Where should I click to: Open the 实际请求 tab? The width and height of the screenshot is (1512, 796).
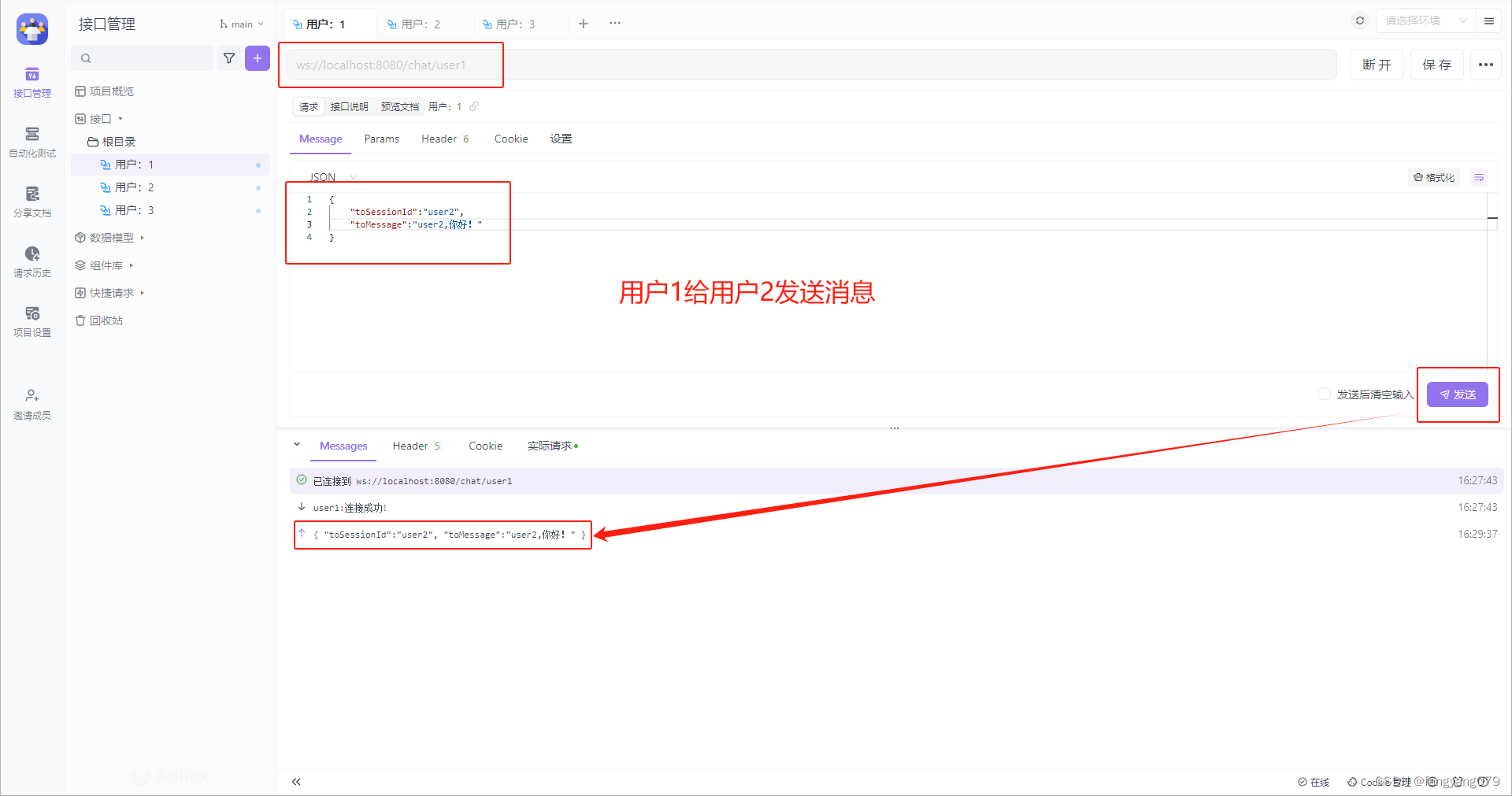(553, 446)
